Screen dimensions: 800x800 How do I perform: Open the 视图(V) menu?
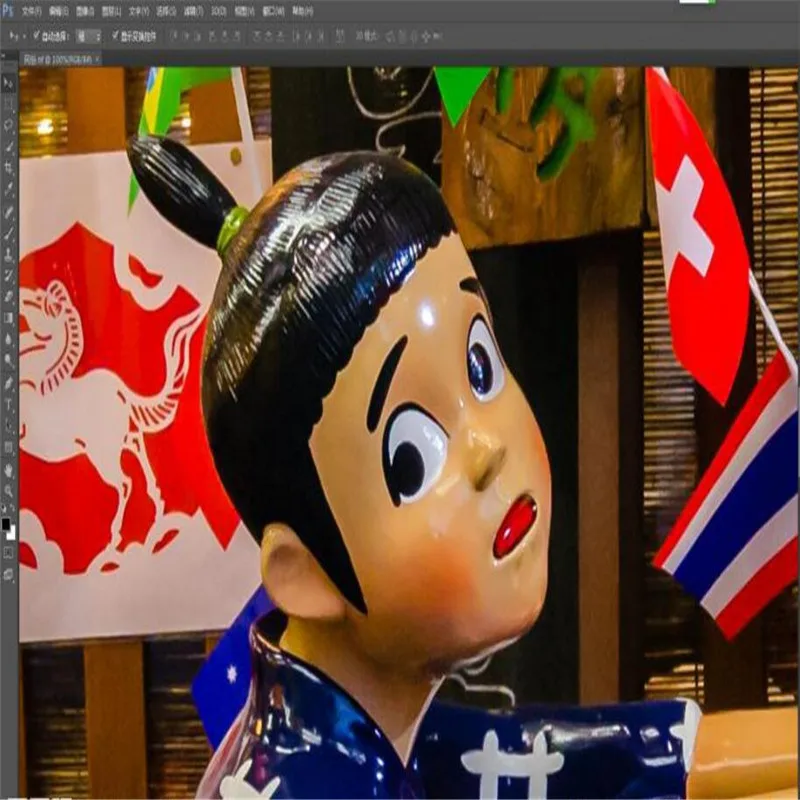coord(244,11)
